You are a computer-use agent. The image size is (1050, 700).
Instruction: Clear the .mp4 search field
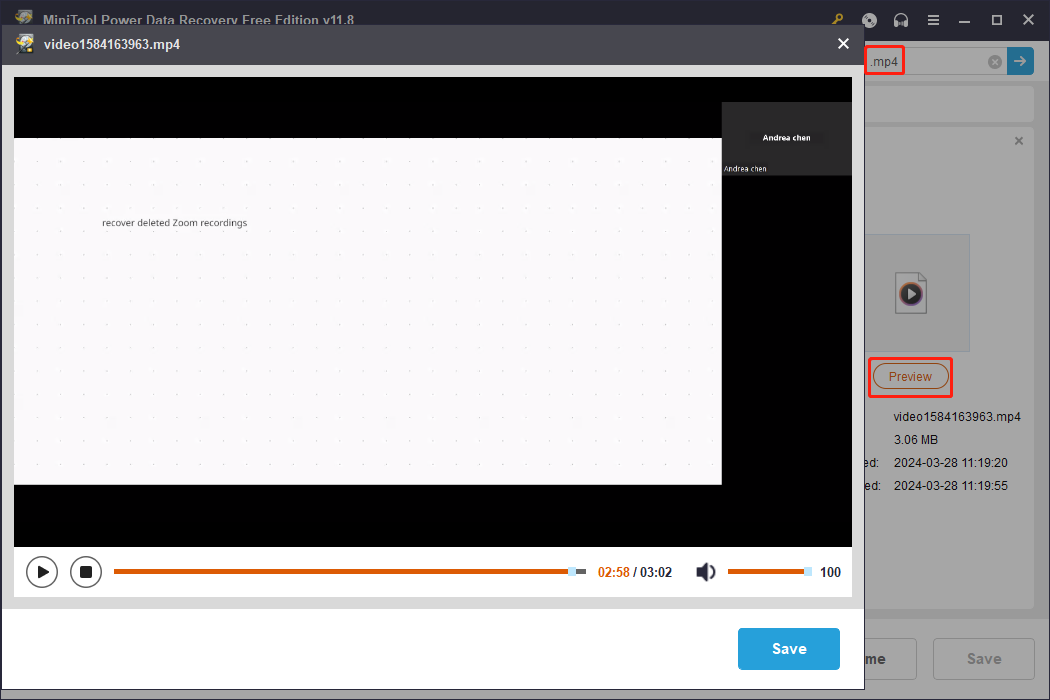click(994, 62)
